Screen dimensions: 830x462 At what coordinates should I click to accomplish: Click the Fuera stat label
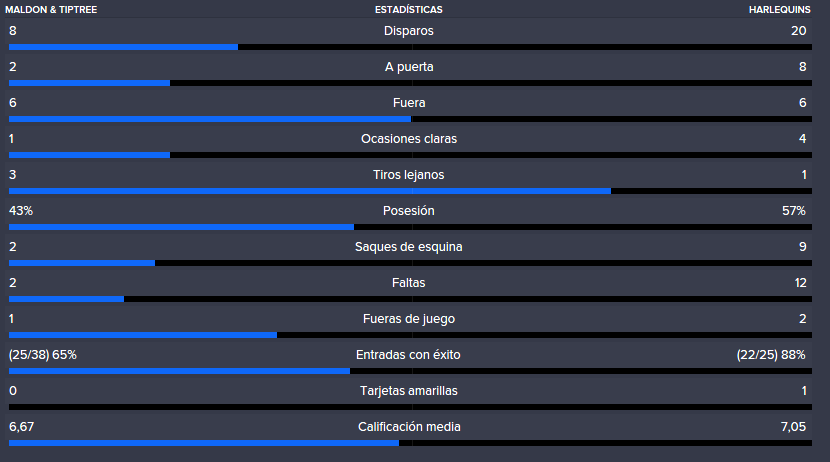click(409, 103)
